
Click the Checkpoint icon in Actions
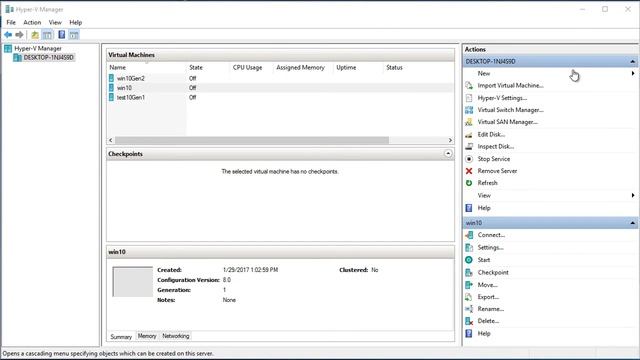pos(469,272)
